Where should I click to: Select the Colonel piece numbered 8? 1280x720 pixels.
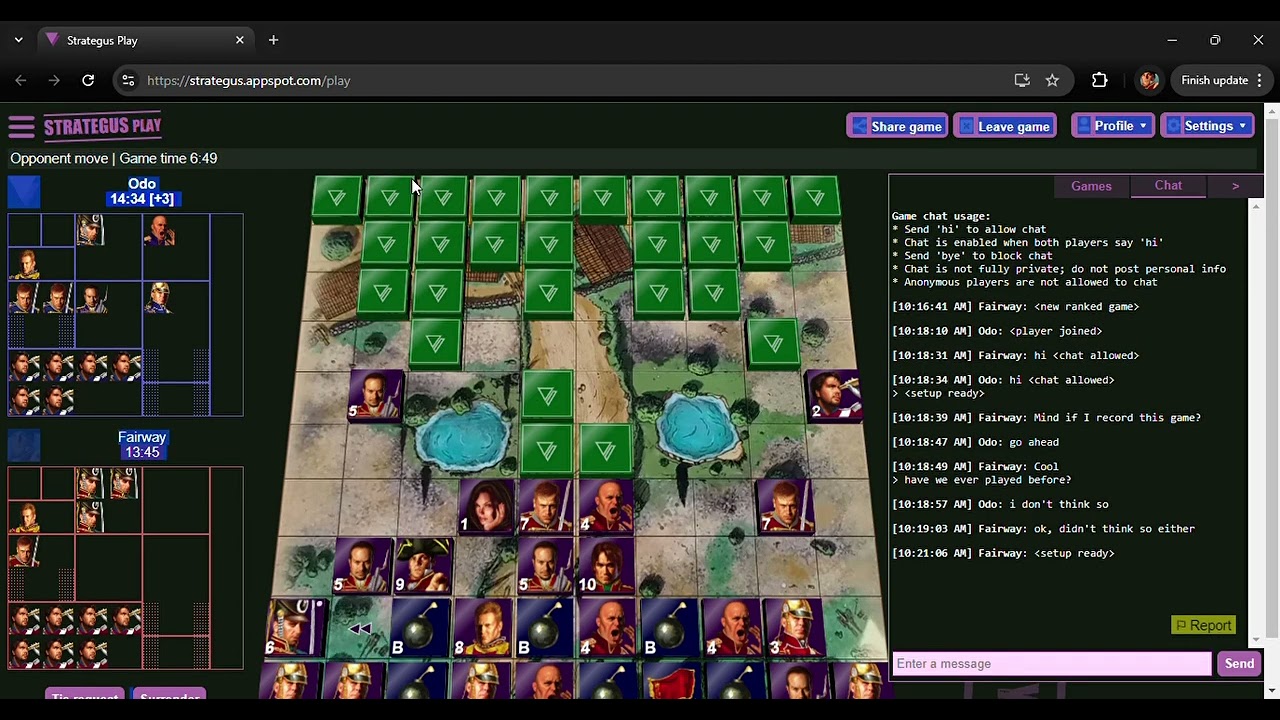485,628
